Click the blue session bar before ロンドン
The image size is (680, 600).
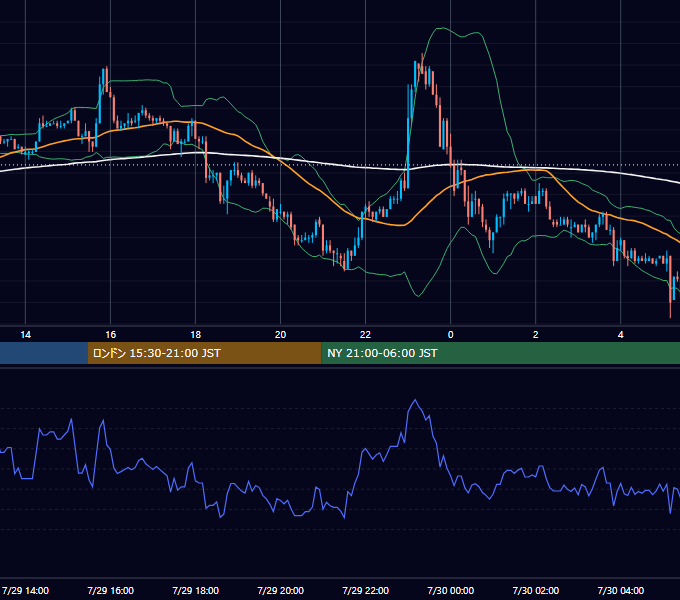(44, 353)
